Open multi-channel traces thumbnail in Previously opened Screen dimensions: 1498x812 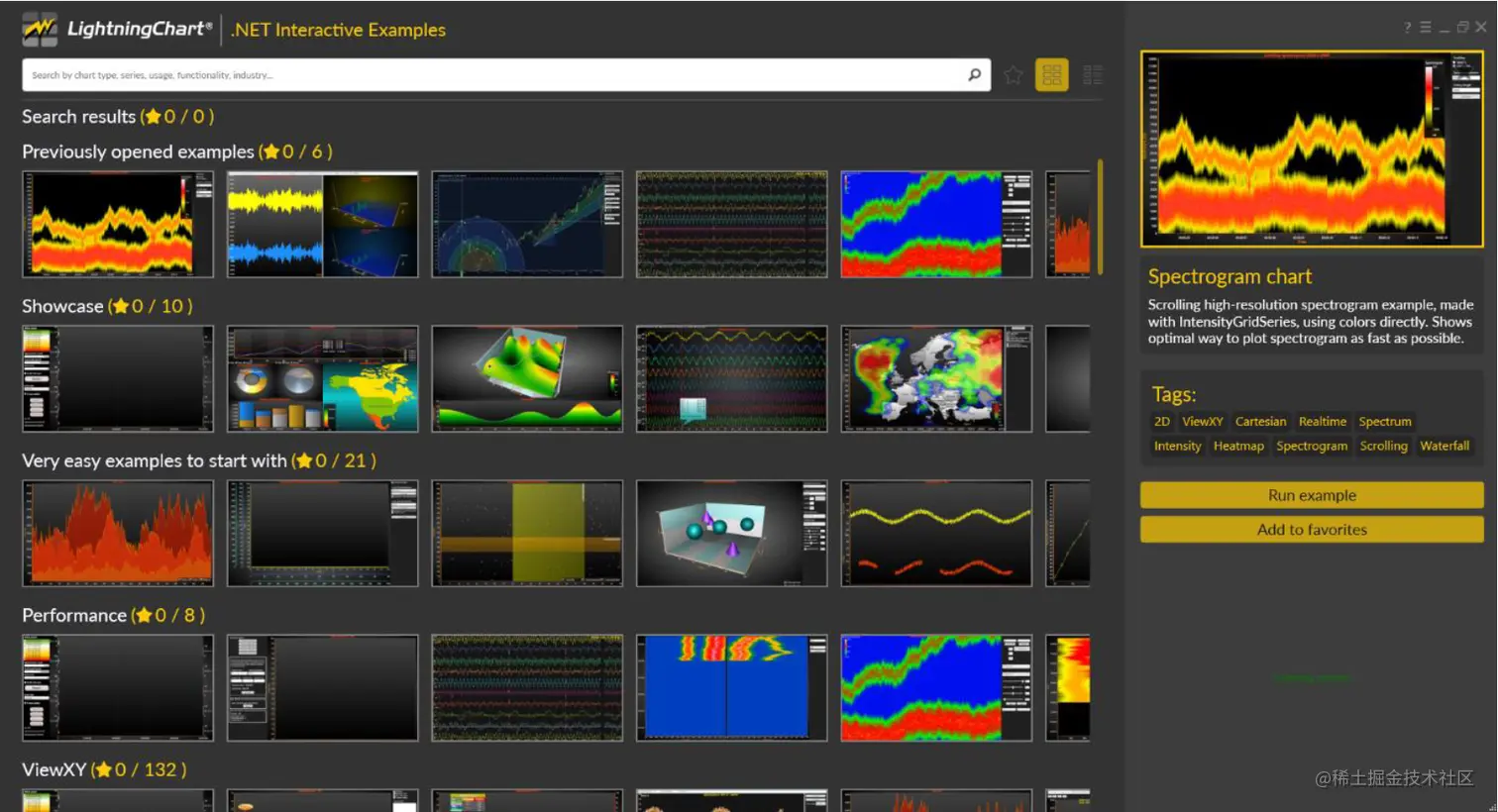point(731,224)
